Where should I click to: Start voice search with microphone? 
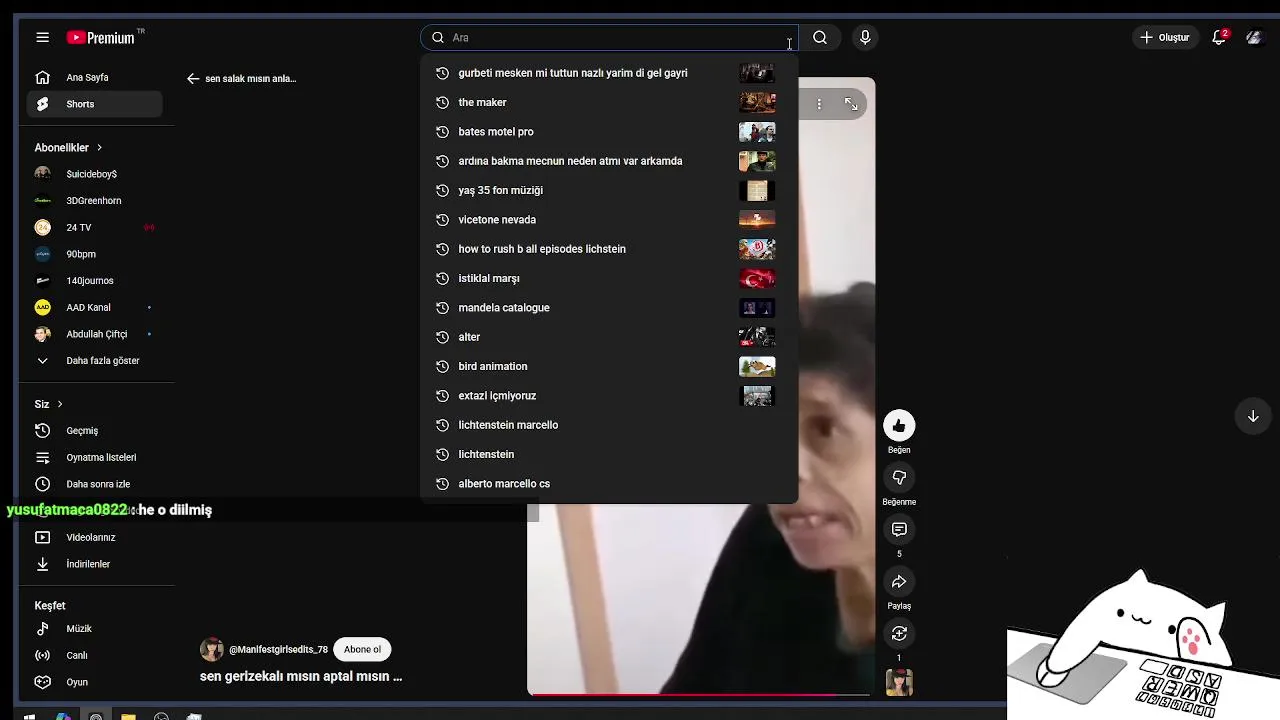coord(865,37)
